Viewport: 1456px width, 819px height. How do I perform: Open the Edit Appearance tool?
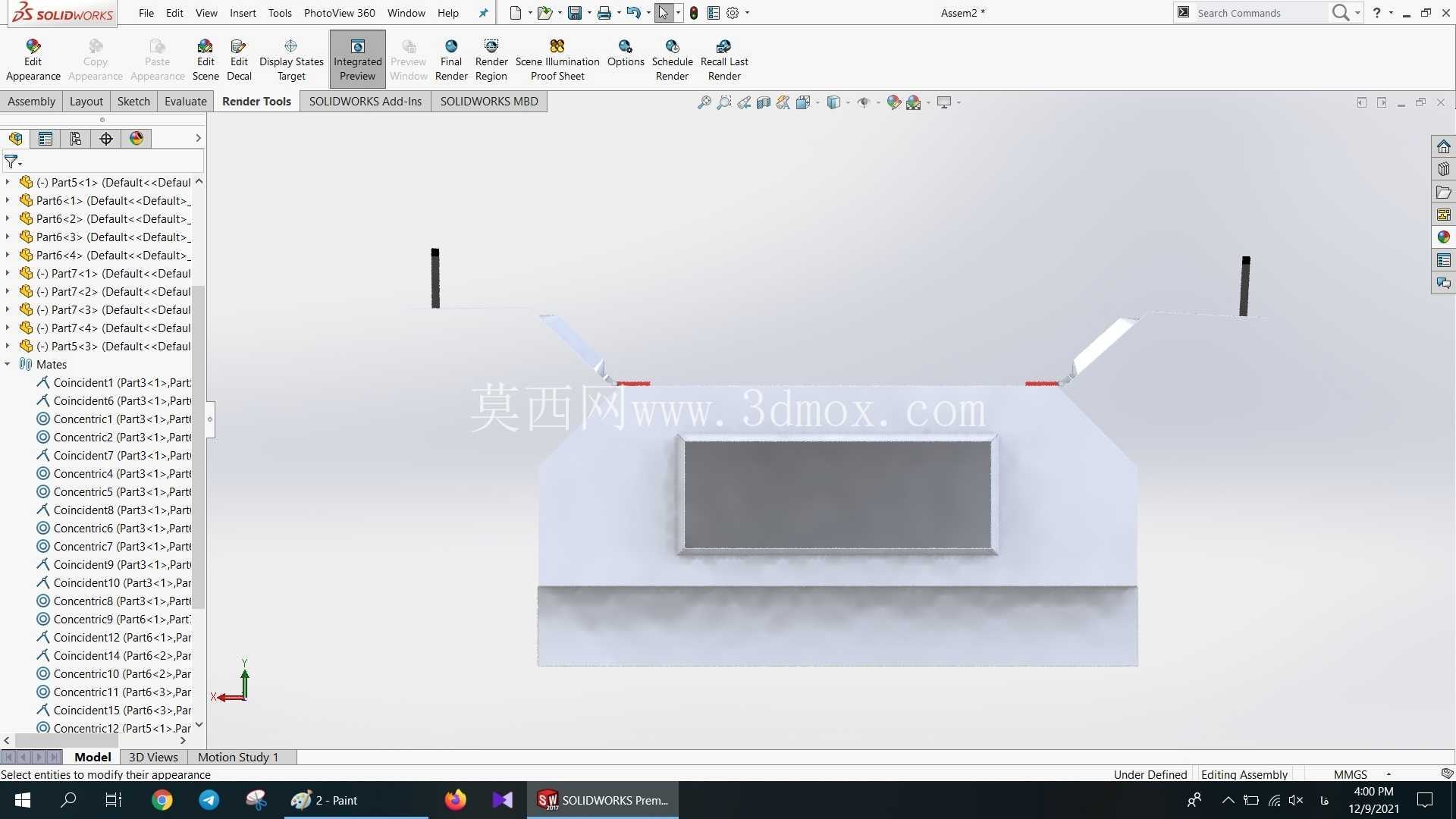click(x=33, y=59)
